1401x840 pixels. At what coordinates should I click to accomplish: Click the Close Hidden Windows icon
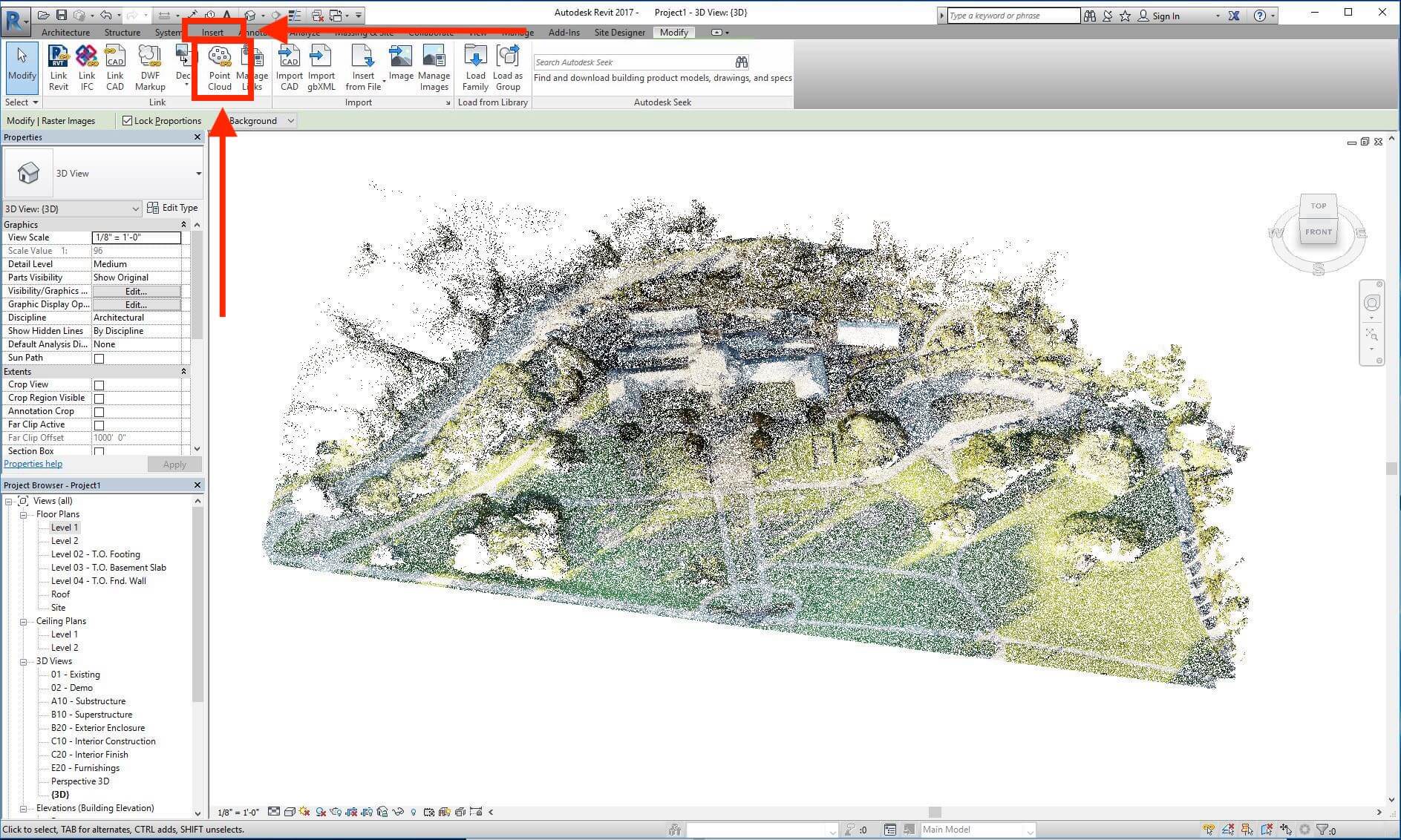[318, 15]
